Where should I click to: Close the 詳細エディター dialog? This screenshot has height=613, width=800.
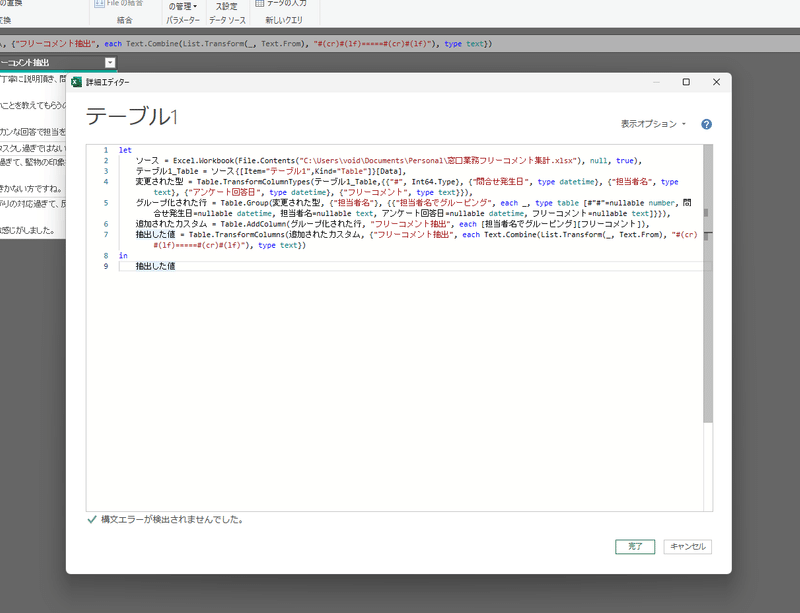pos(716,82)
